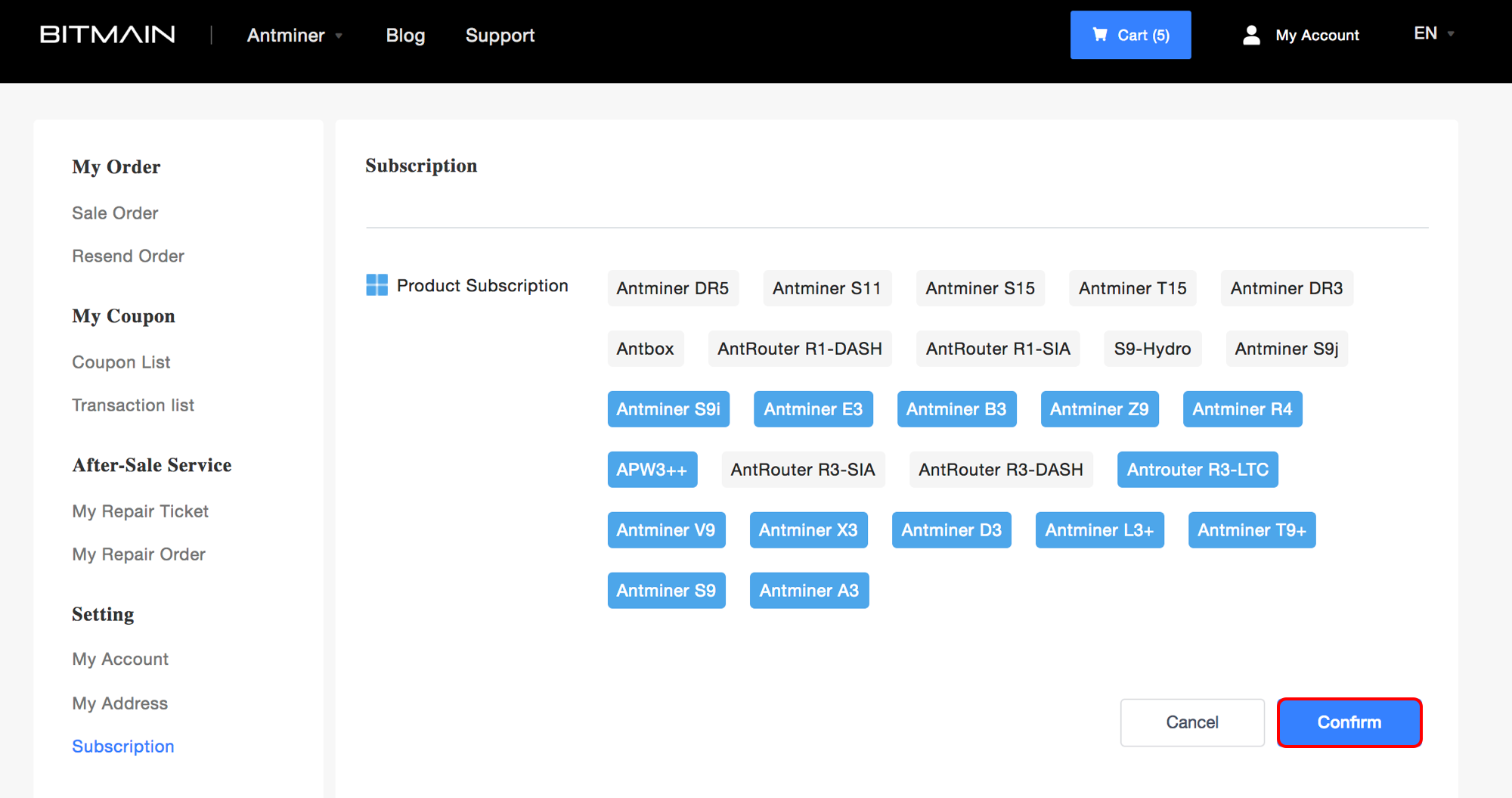1512x798 pixels.
Task: Open the Support page
Action: point(500,36)
